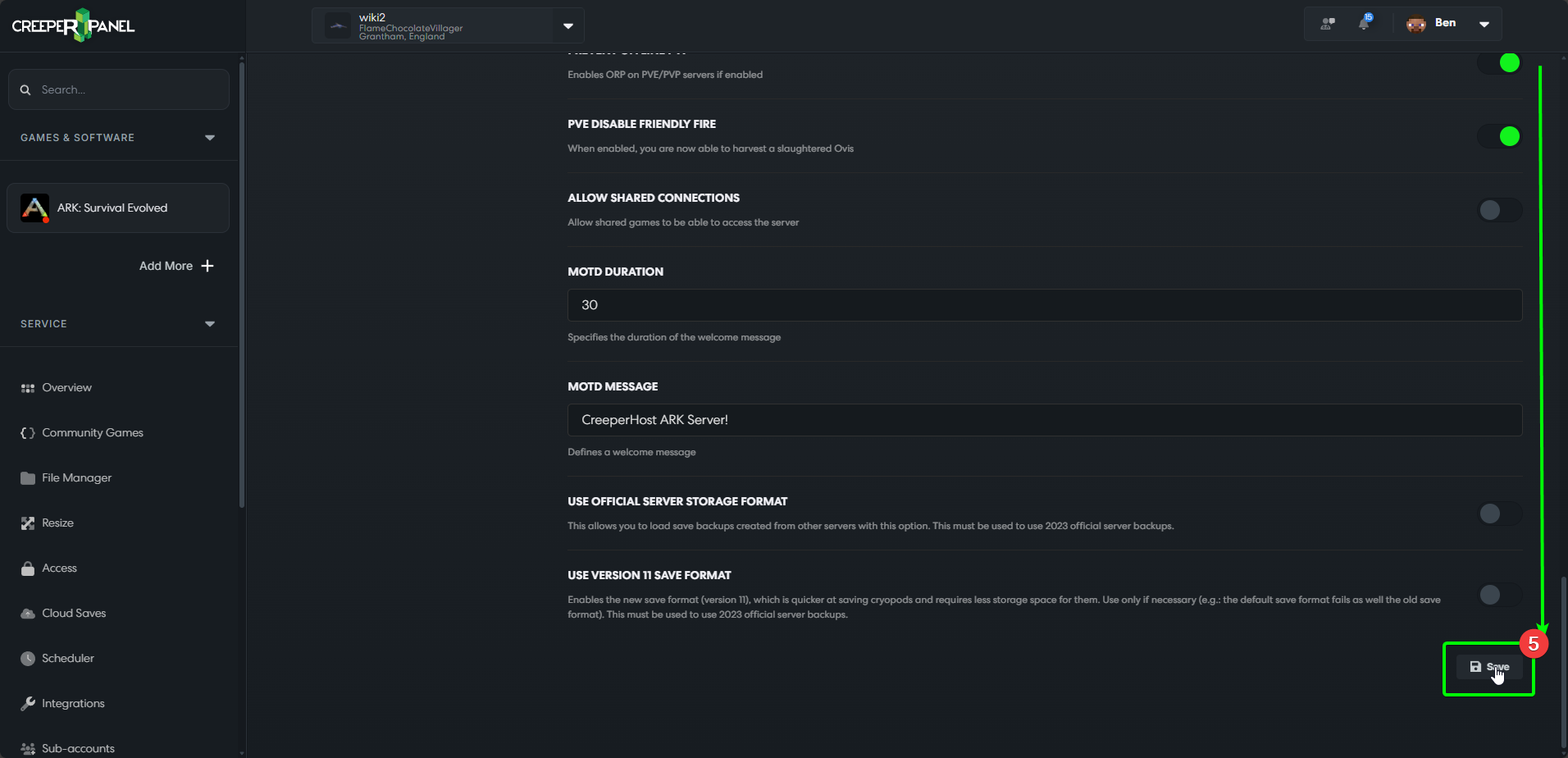The height and width of the screenshot is (758, 1568).
Task: Click the ARK: Survival Evolved game icon
Action: [x=34, y=208]
